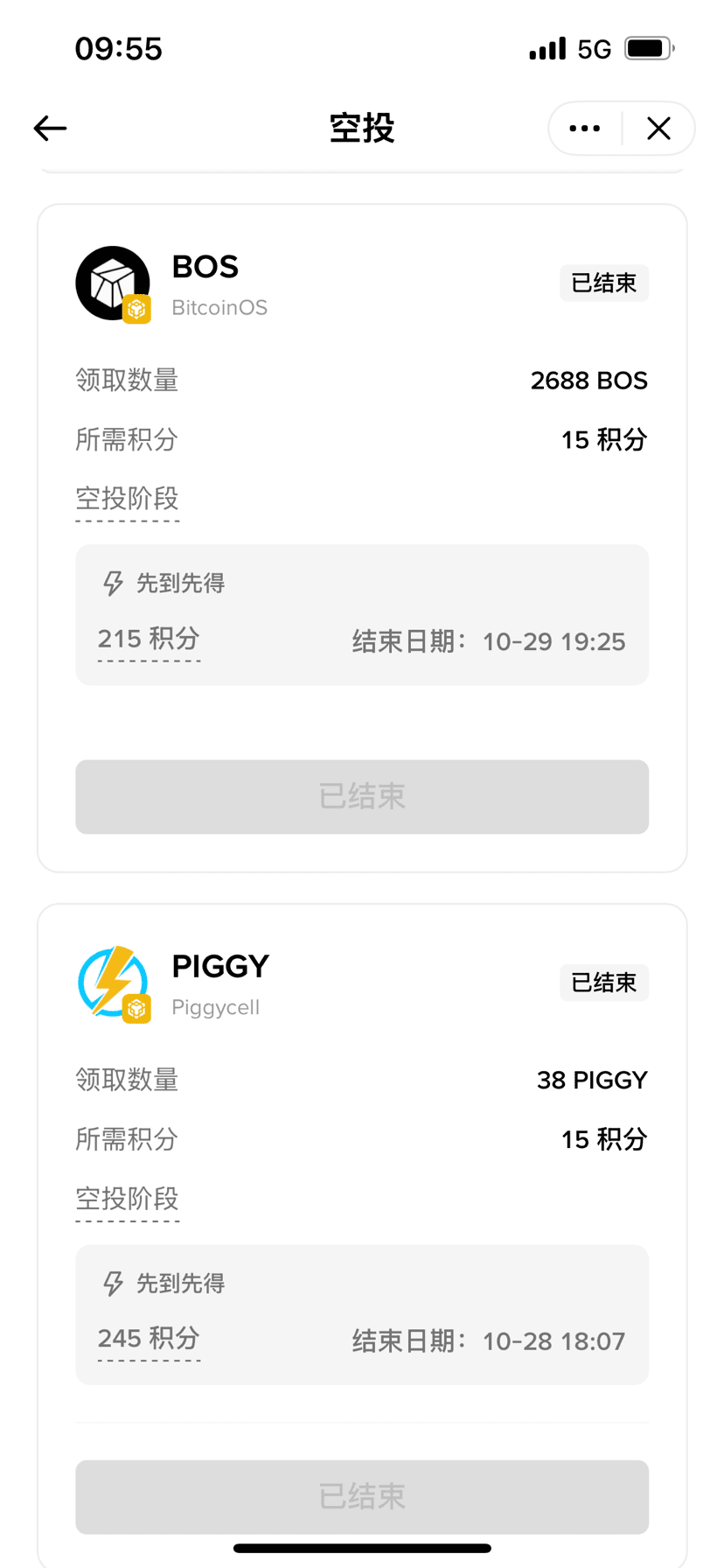Tap the underlined 215 积分 threshold
Screen dimensions: 724x1568
coord(149,639)
